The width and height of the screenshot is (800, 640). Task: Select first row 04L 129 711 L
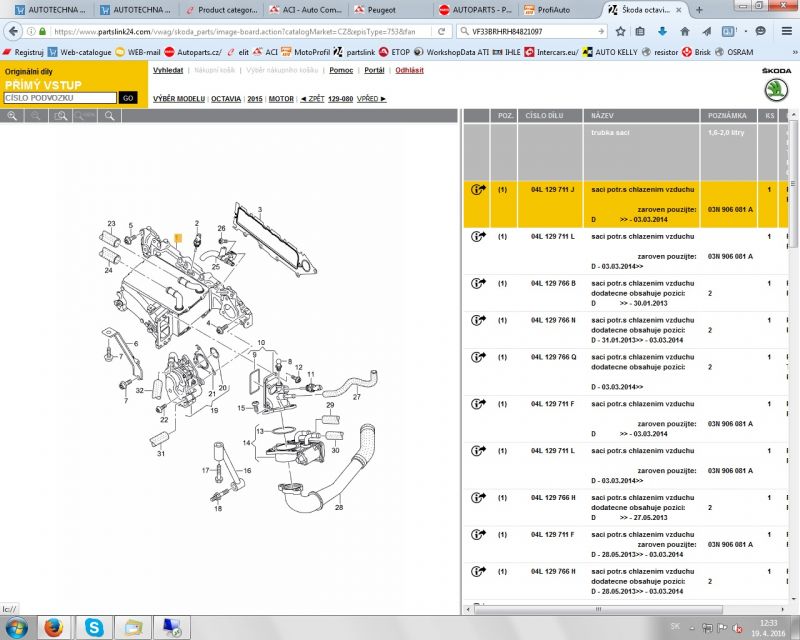[x=626, y=251]
